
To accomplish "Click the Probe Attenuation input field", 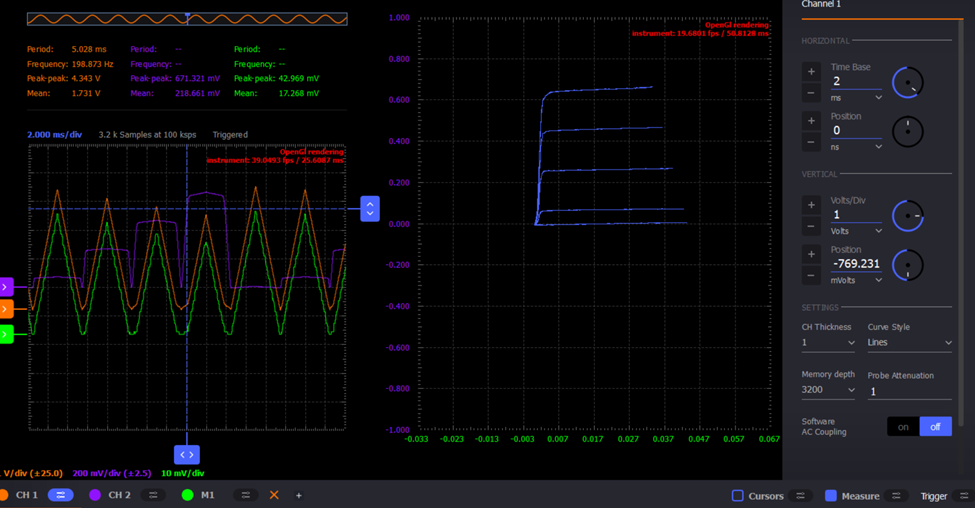I will tap(908, 392).
